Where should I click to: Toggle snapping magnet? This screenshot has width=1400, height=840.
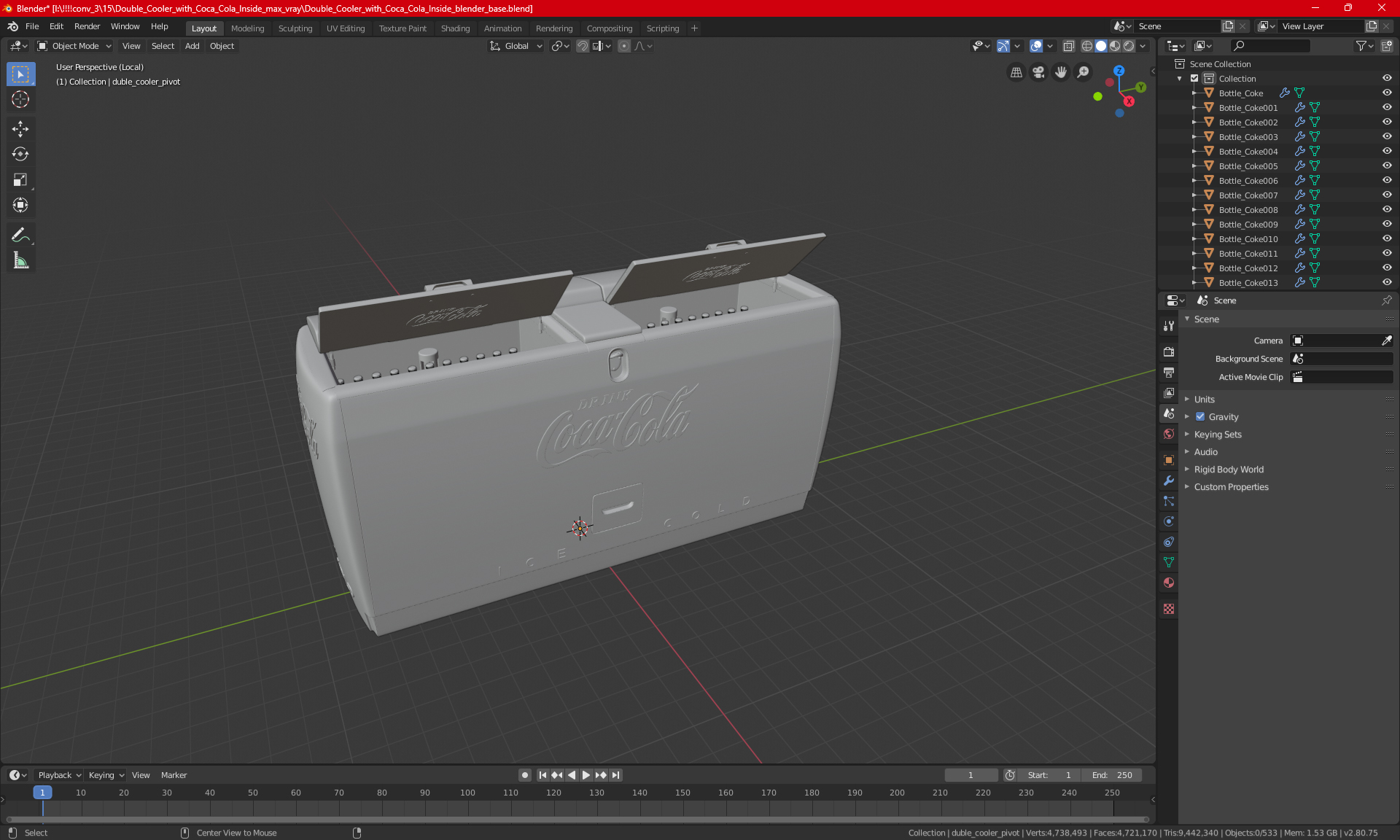pyautogui.click(x=582, y=46)
